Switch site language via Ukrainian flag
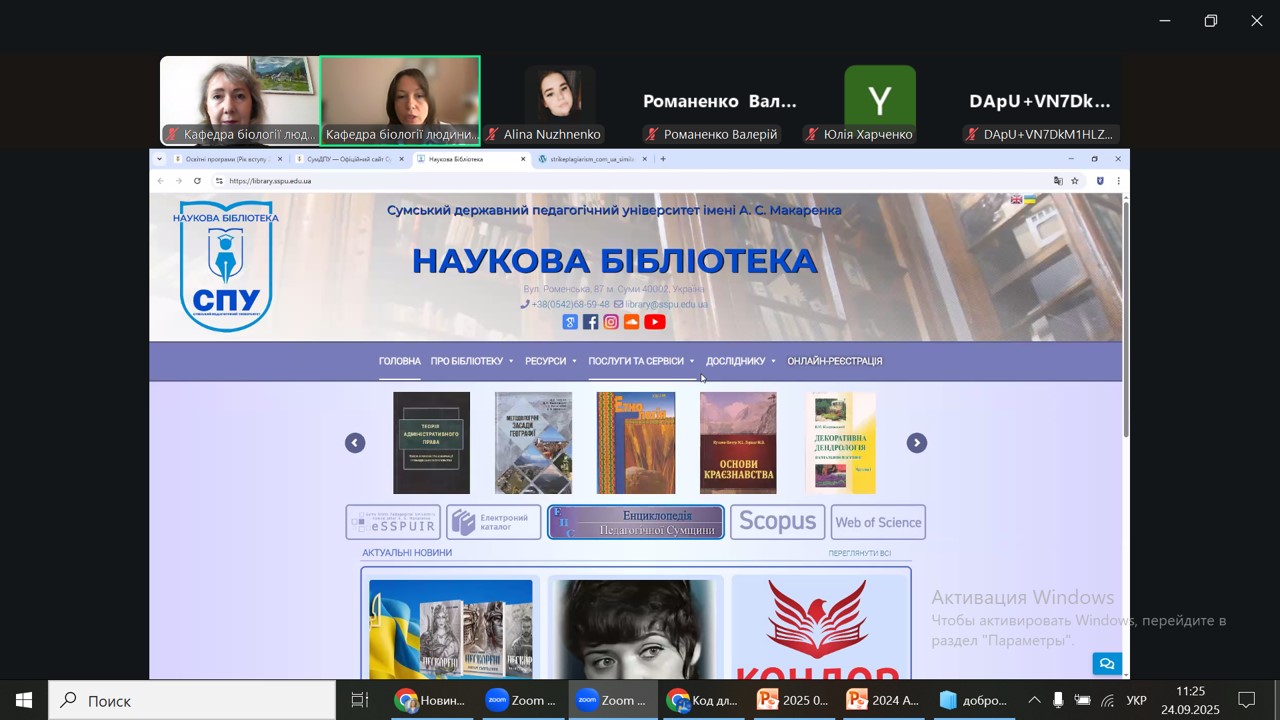The height and width of the screenshot is (720, 1280). [x=1029, y=200]
